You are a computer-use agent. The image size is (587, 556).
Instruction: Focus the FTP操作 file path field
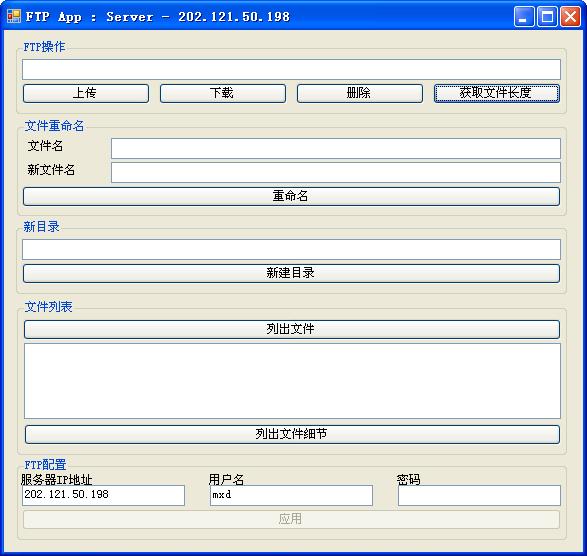(x=291, y=69)
